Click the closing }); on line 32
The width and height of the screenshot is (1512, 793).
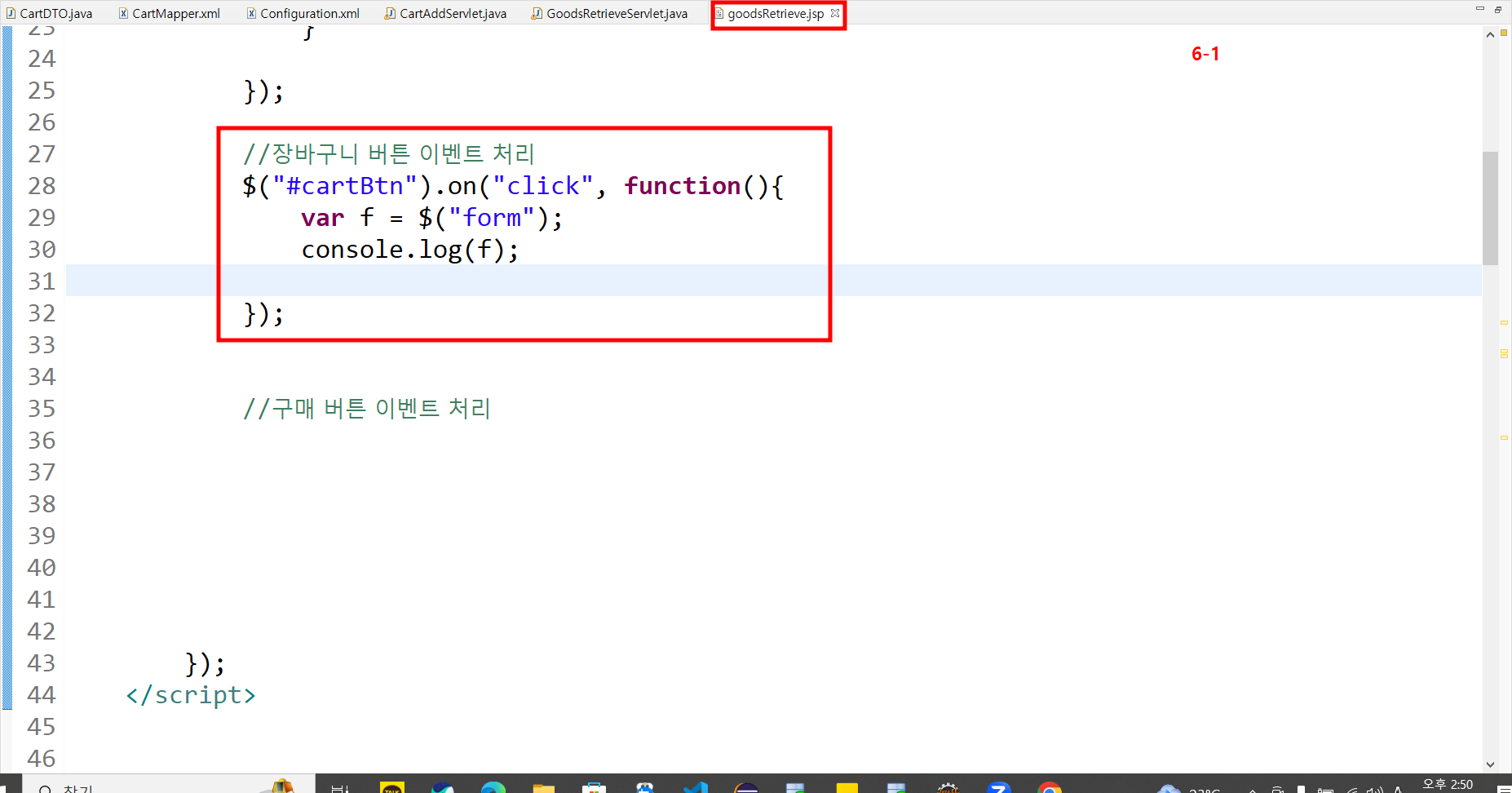coord(263,313)
